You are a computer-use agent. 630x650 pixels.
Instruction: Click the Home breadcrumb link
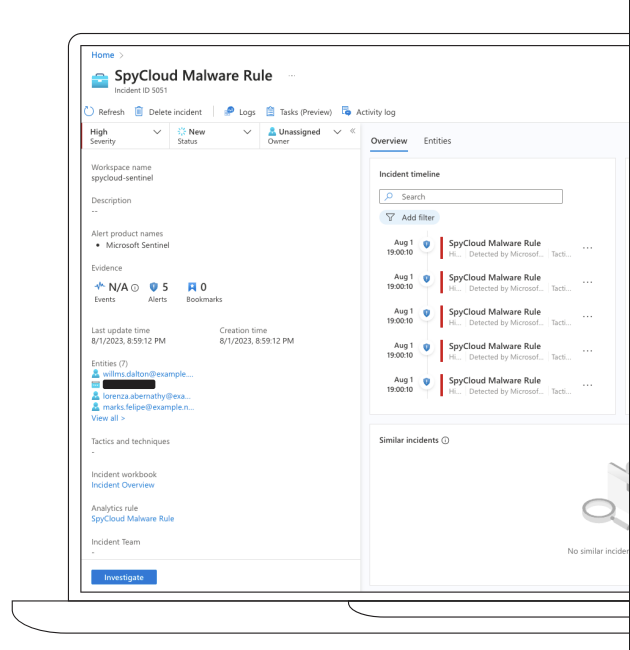point(103,55)
